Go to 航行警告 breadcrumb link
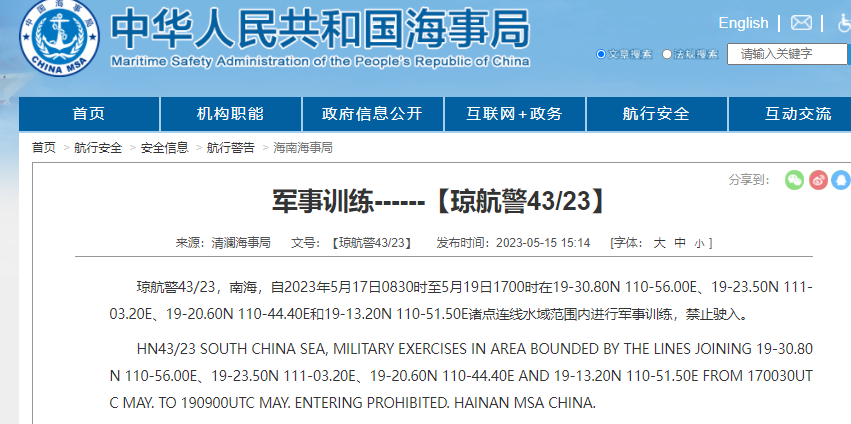 (x=230, y=148)
